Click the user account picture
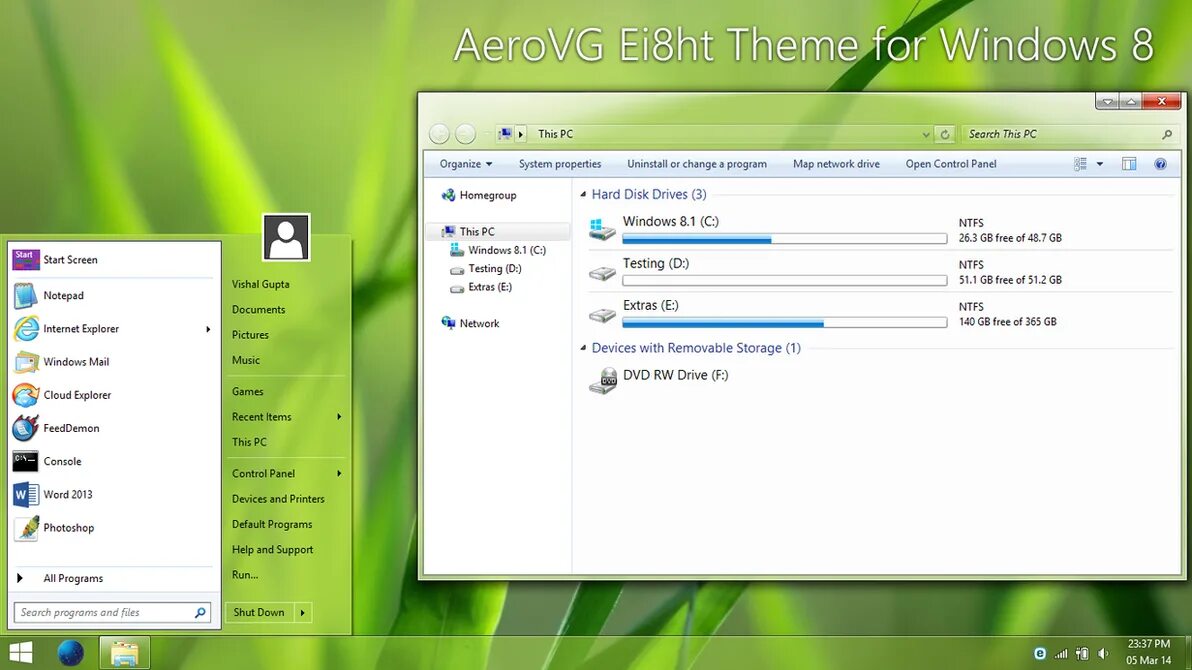This screenshot has width=1192, height=670. tap(287, 237)
